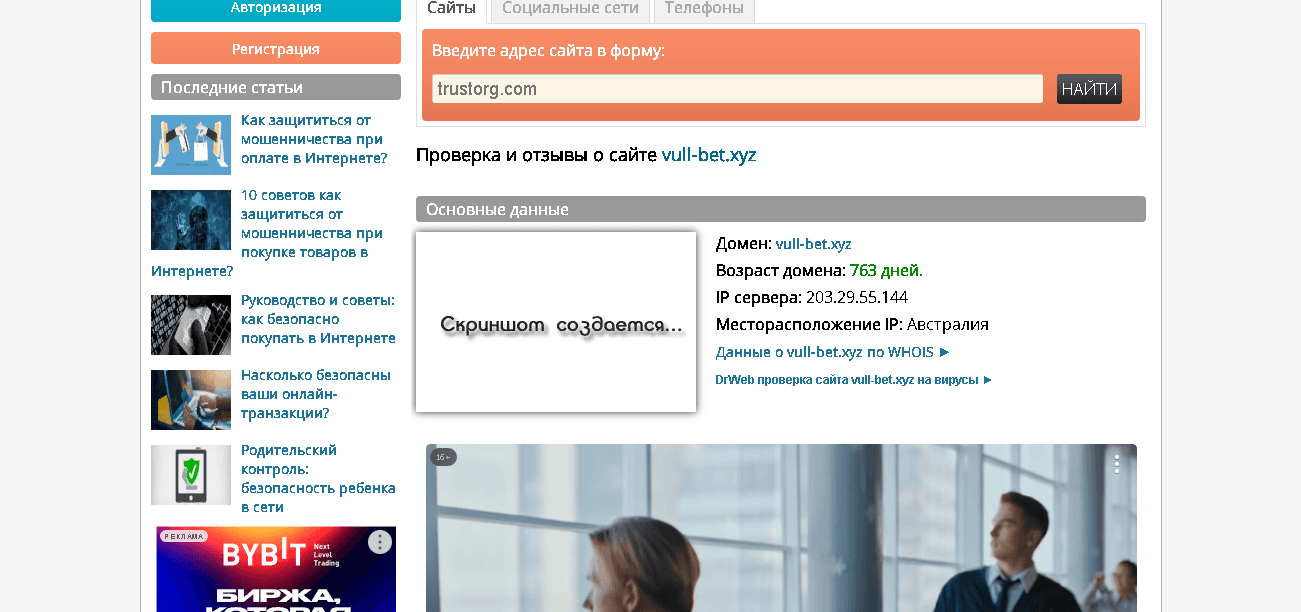Click the online payment fraud article image
1301x612 pixels.
pyautogui.click(x=190, y=145)
